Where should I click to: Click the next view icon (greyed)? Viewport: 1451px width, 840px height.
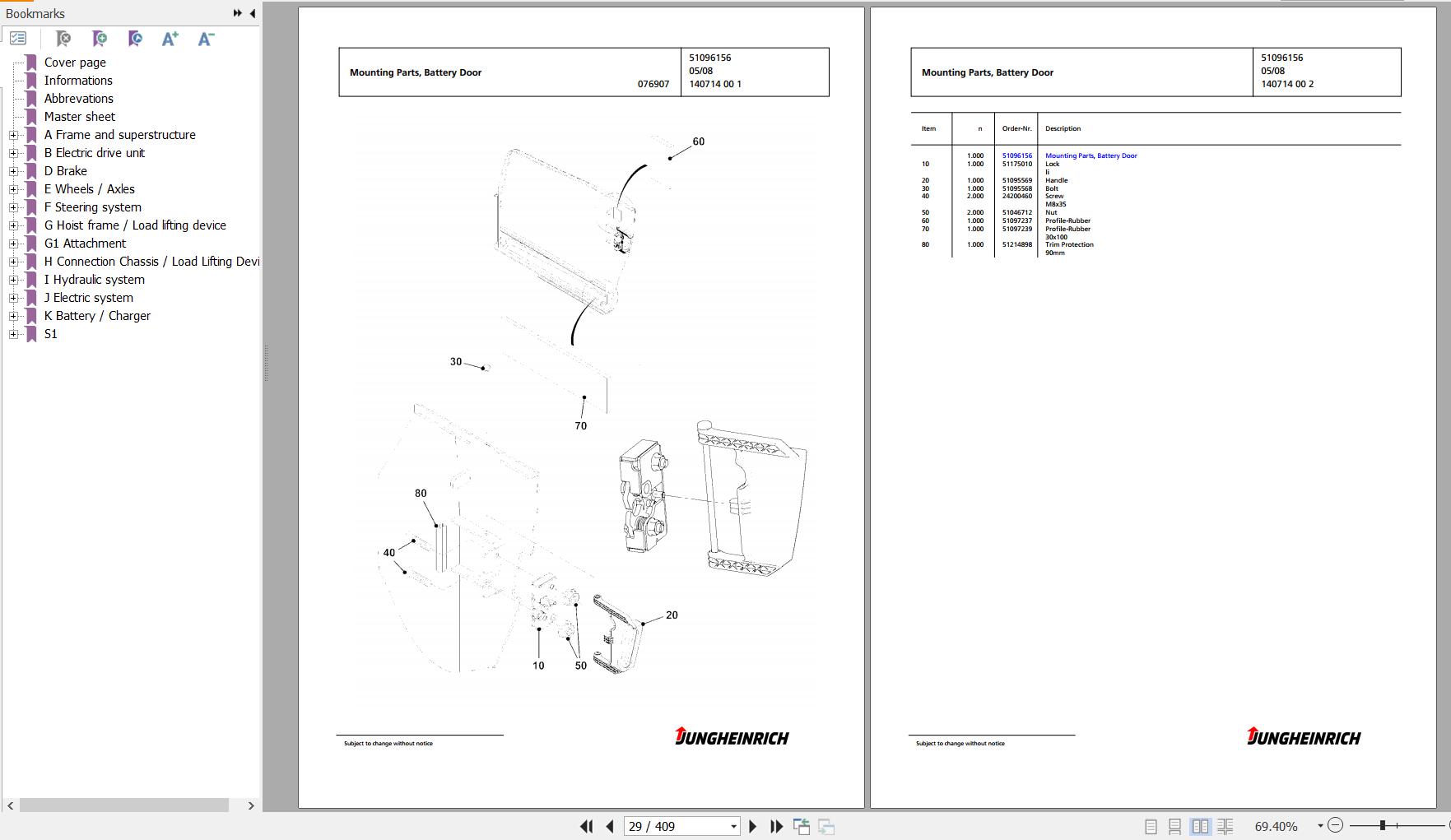tap(826, 826)
